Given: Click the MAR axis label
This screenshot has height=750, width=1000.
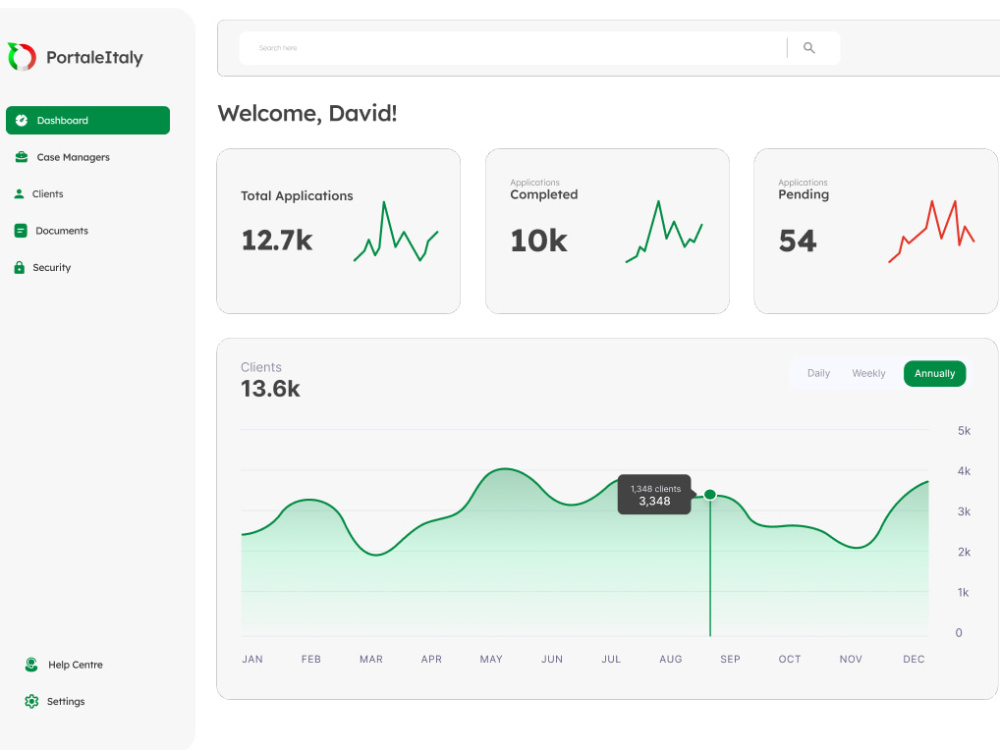Looking at the screenshot, I should pyautogui.click(x=371, y=659).
